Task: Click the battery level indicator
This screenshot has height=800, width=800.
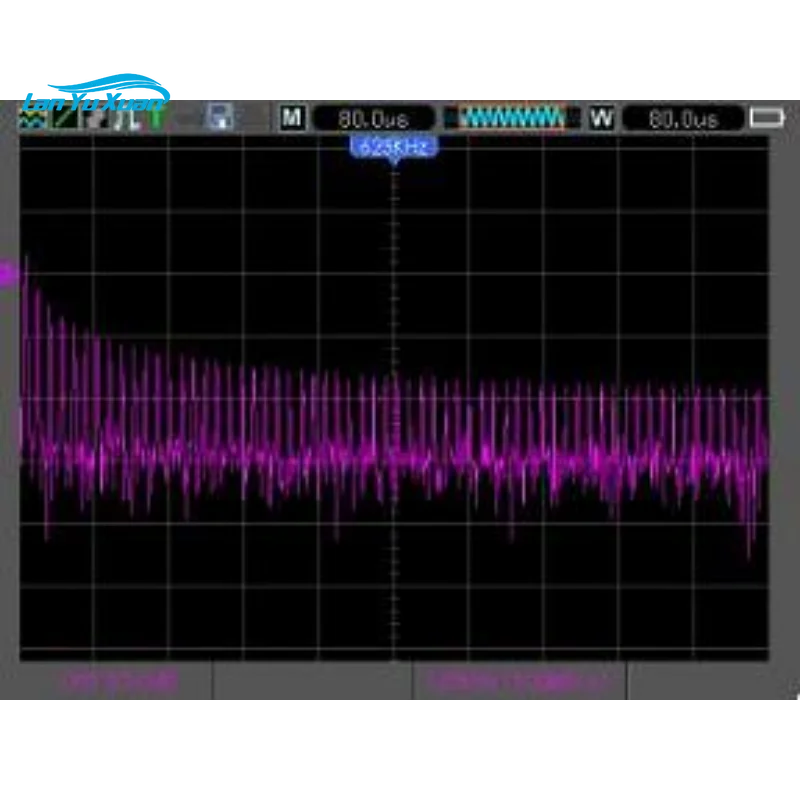Action: [x=766, y=117]
